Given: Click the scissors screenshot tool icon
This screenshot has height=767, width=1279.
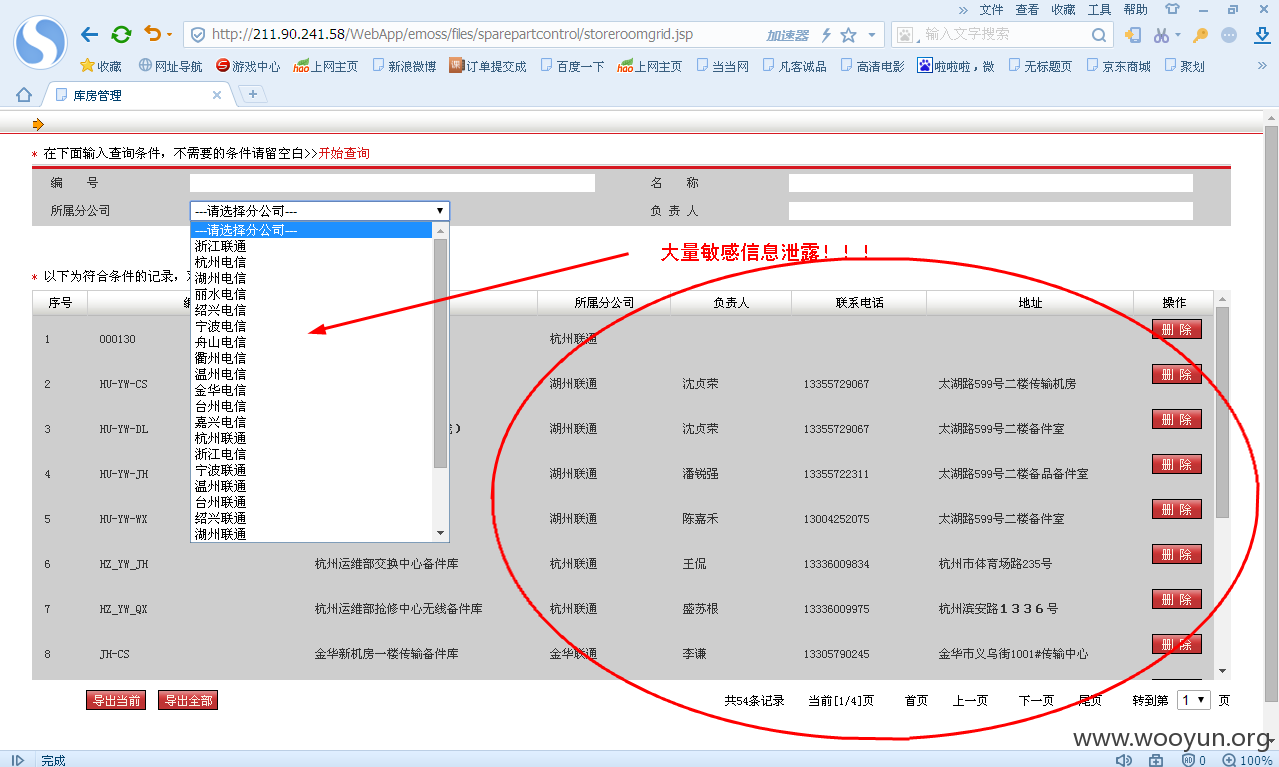Looking at the screenshot, I should (1160, 35).
